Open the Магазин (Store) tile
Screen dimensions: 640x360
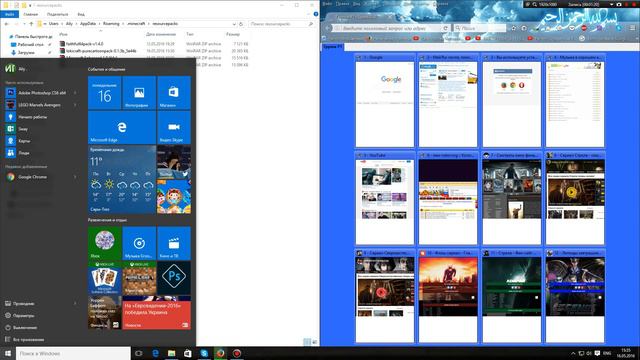tap(174, 93)
